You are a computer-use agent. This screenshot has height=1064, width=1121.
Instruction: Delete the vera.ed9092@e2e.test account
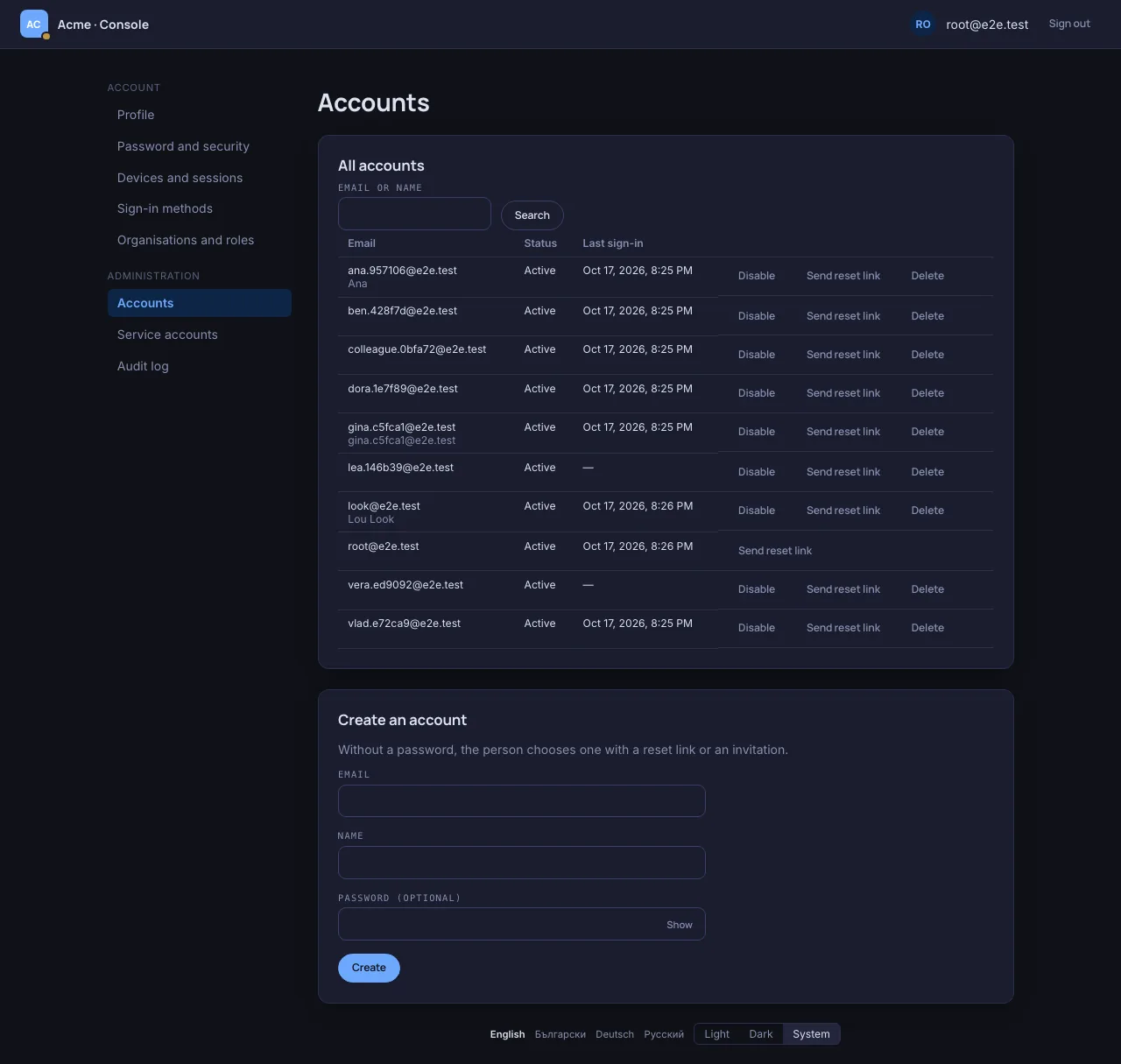tap(927, 589)
